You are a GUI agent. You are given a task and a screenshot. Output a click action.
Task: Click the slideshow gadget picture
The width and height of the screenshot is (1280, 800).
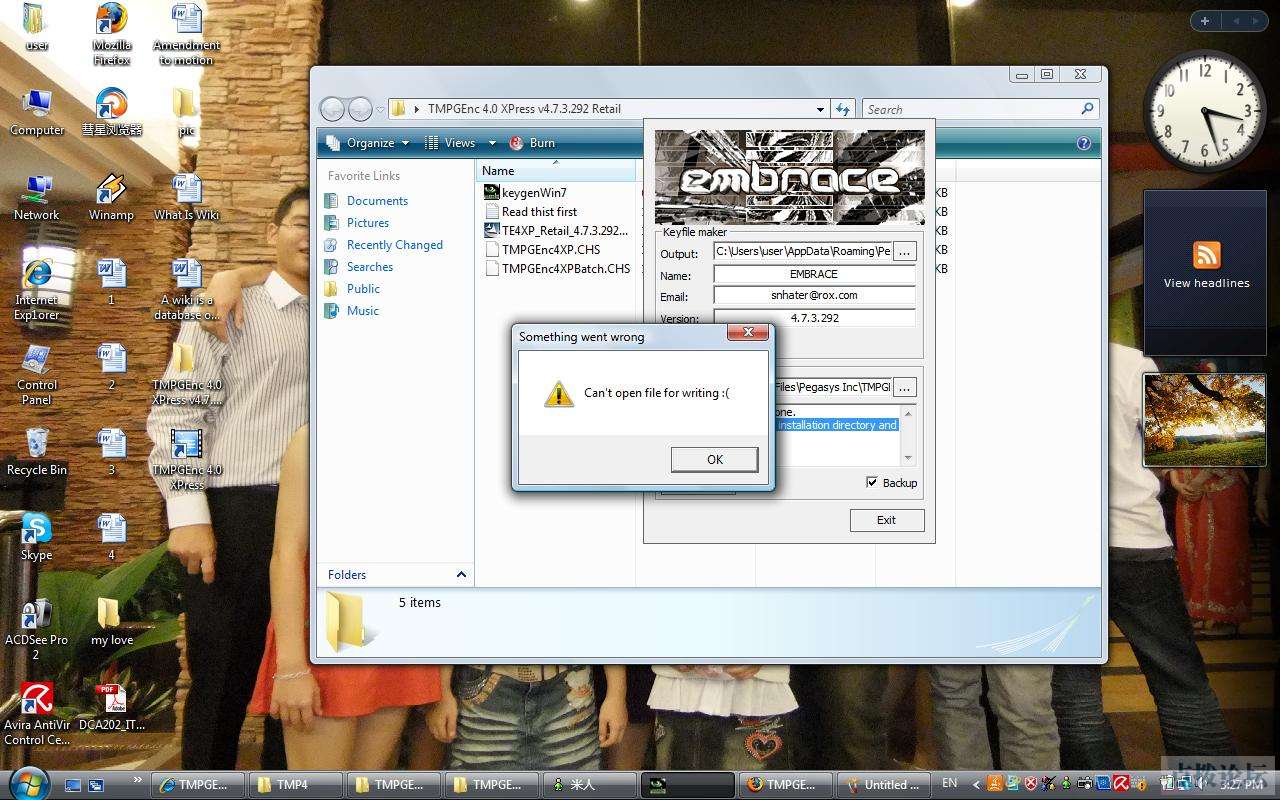[1204, 420]
